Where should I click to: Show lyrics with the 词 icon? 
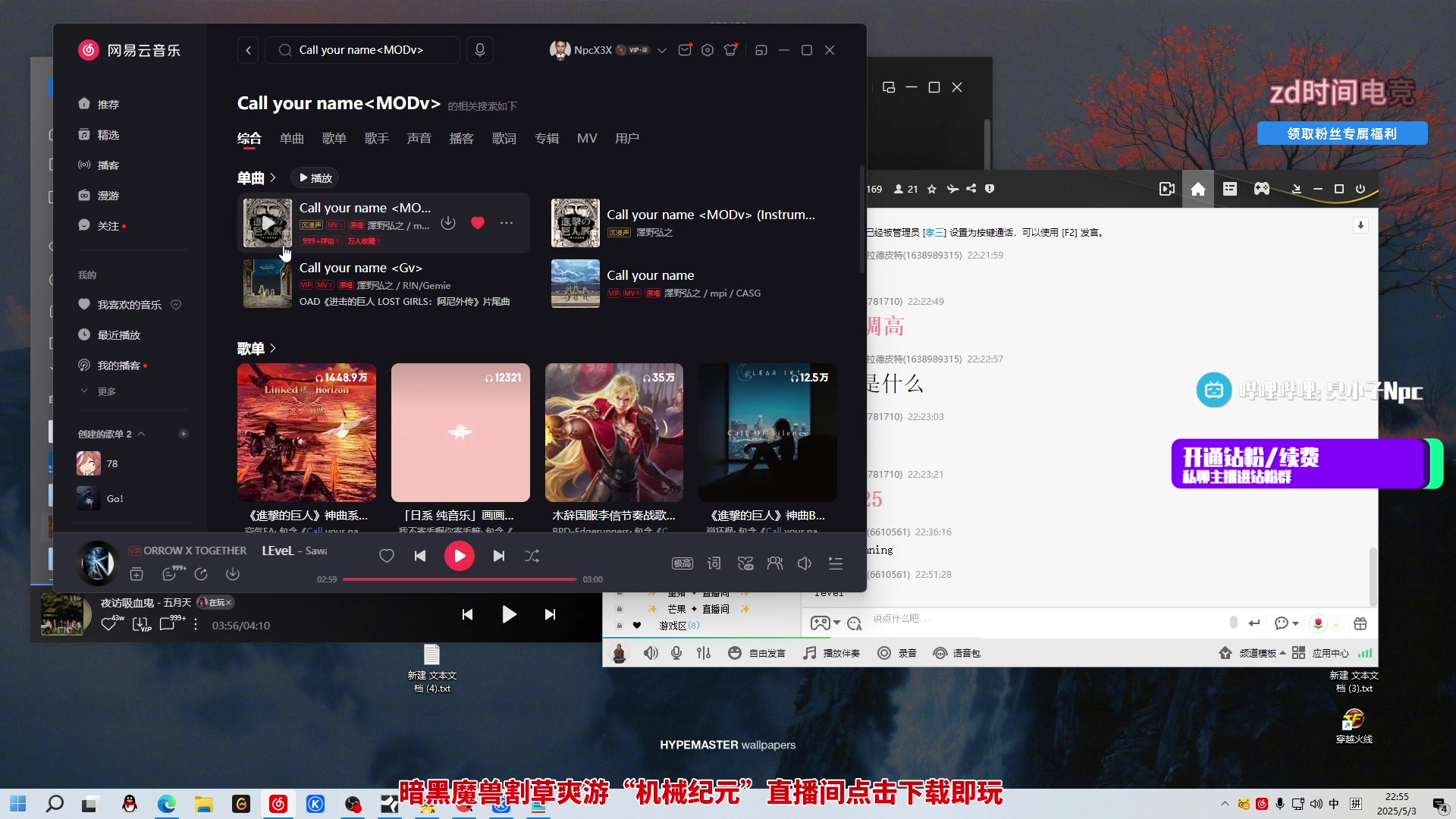coord(714,563)
